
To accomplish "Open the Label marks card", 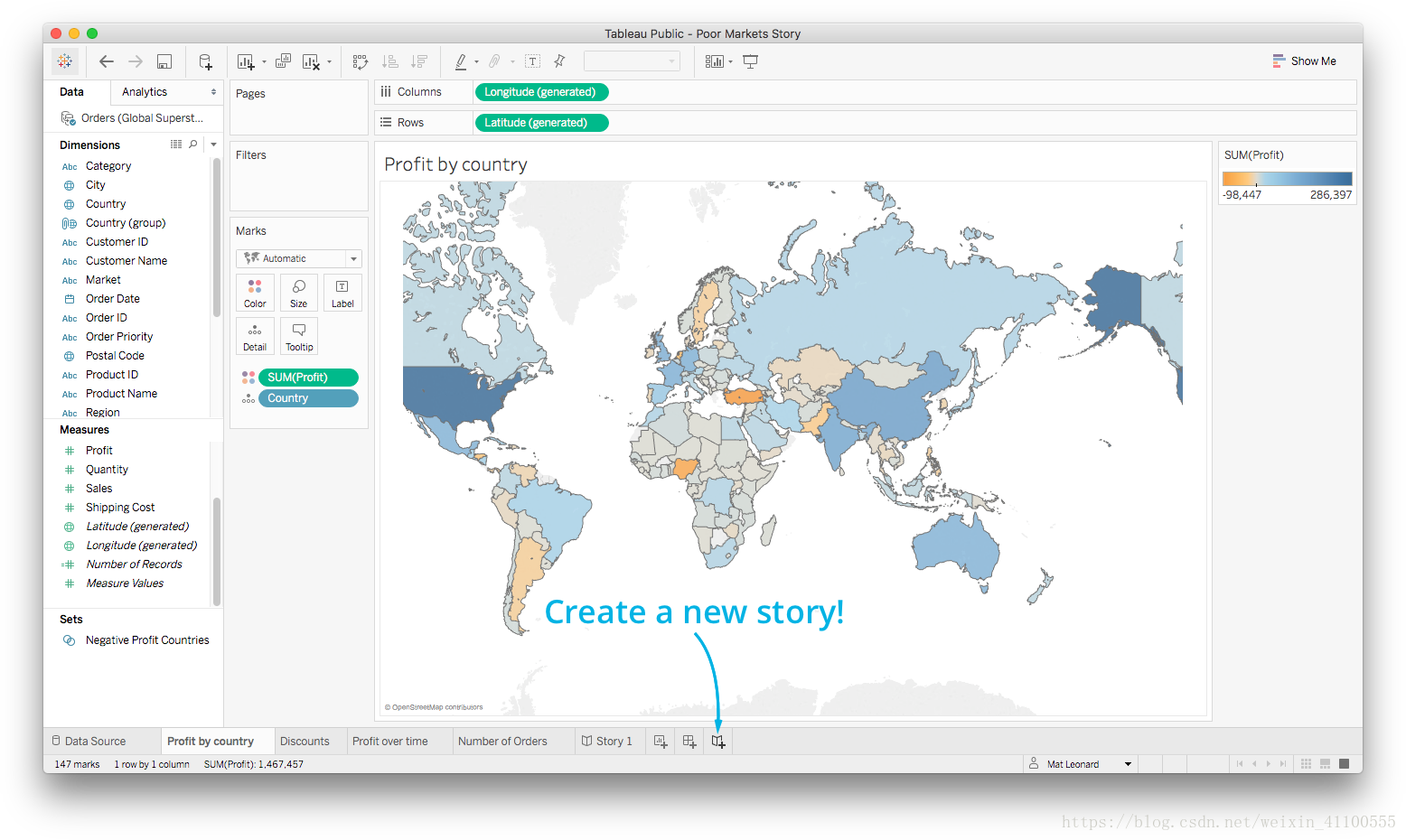I will point(342,293).
